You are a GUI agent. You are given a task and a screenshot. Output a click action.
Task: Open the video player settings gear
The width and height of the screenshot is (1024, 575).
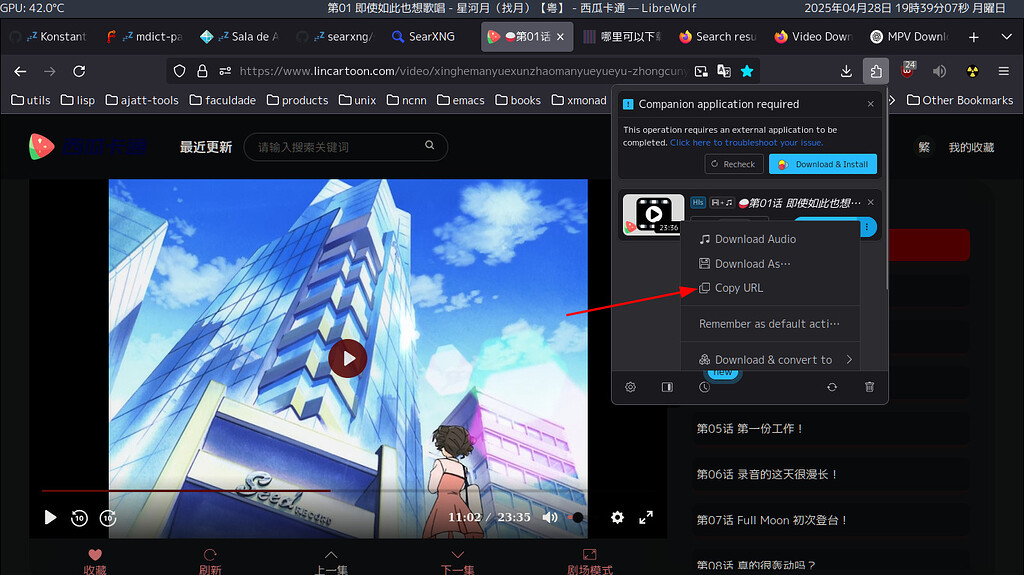point(617,517)
